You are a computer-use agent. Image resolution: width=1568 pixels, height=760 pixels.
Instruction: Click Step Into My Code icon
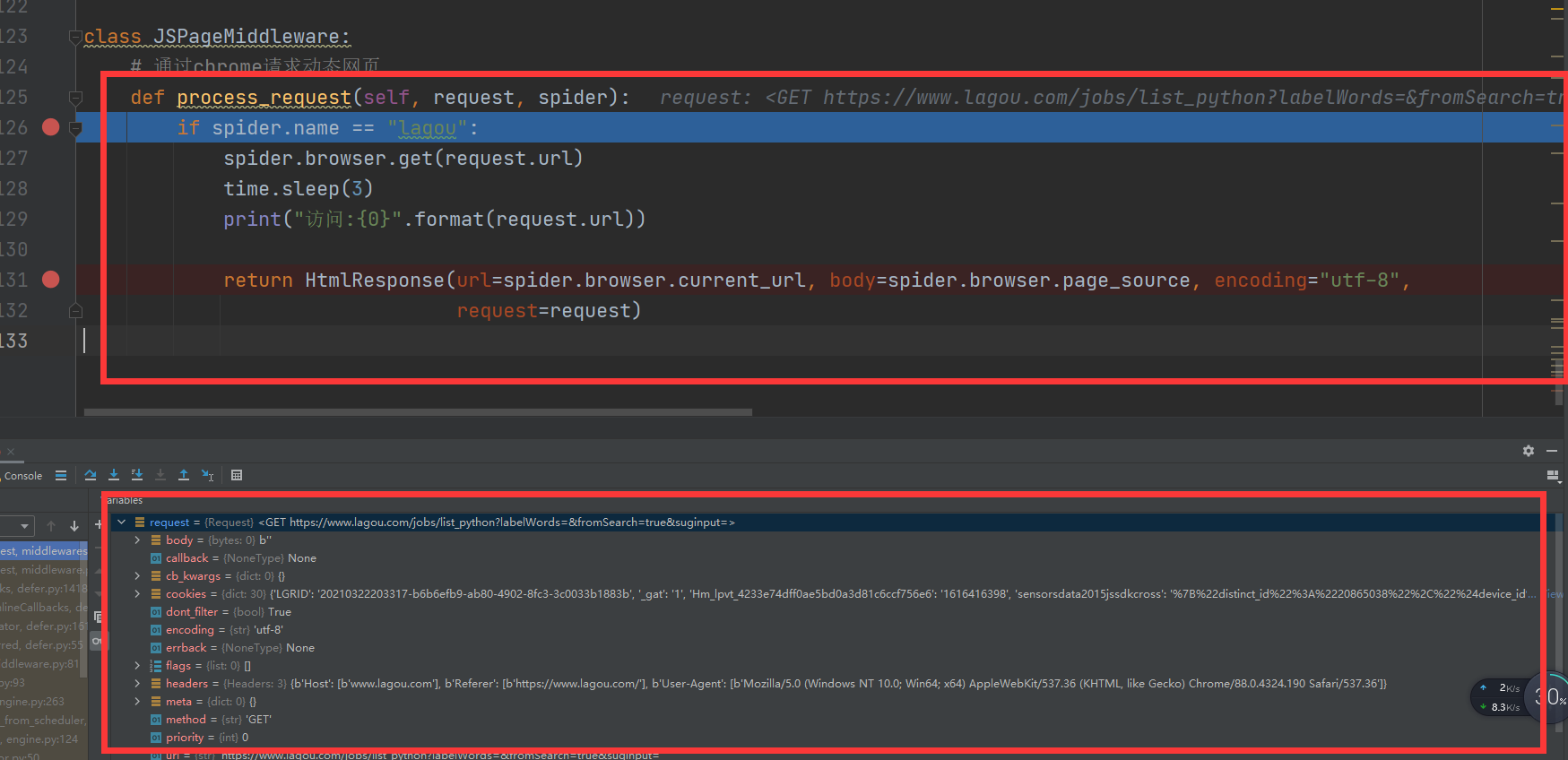(137, 475)
